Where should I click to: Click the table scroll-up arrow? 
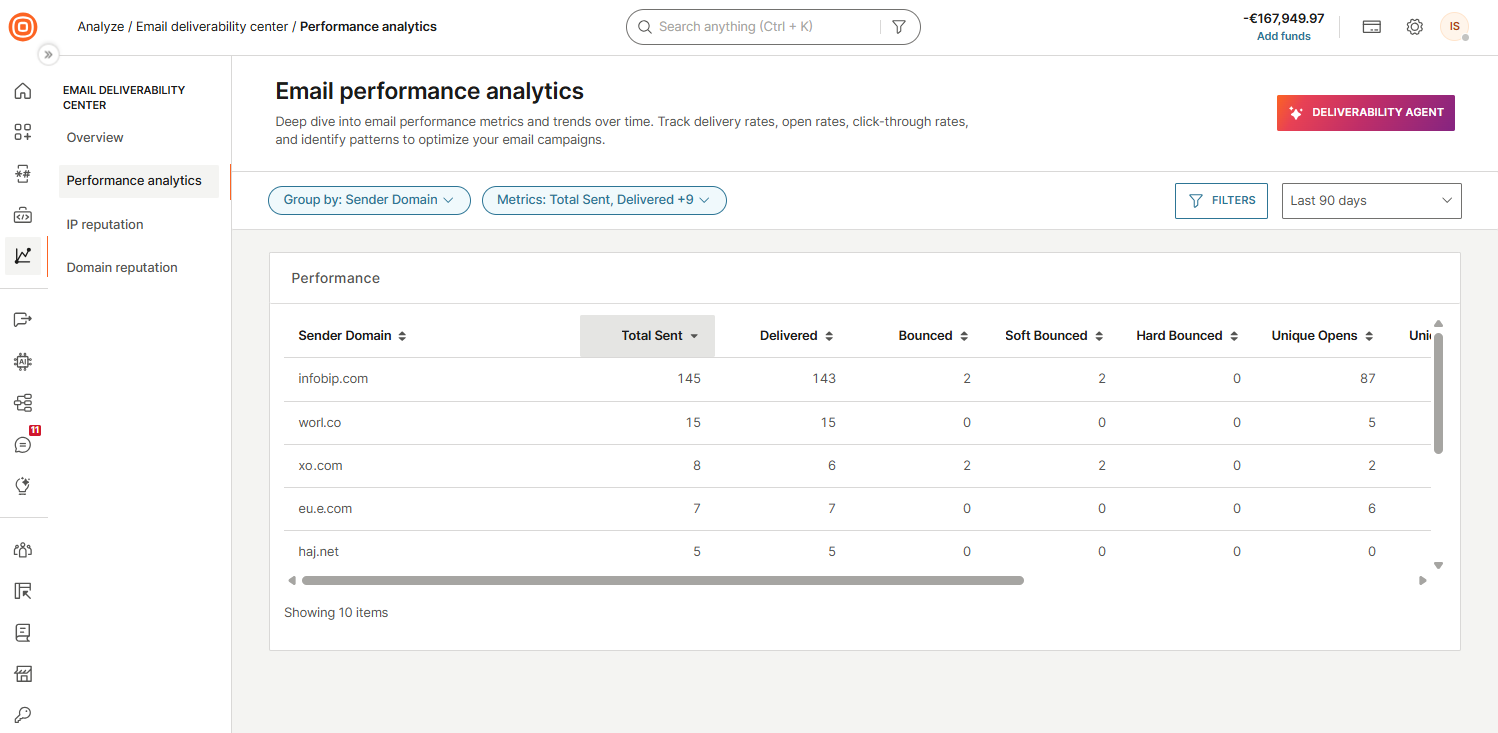[1438, 323]
